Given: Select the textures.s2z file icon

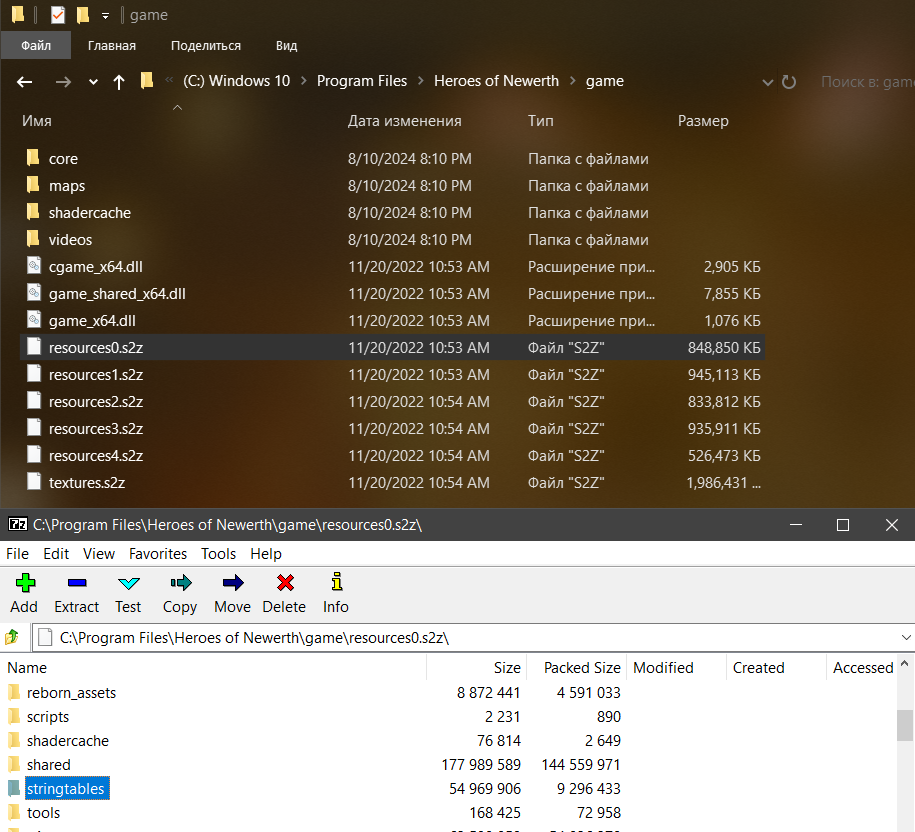Looking at the screenshot, I should coord(34,481).
